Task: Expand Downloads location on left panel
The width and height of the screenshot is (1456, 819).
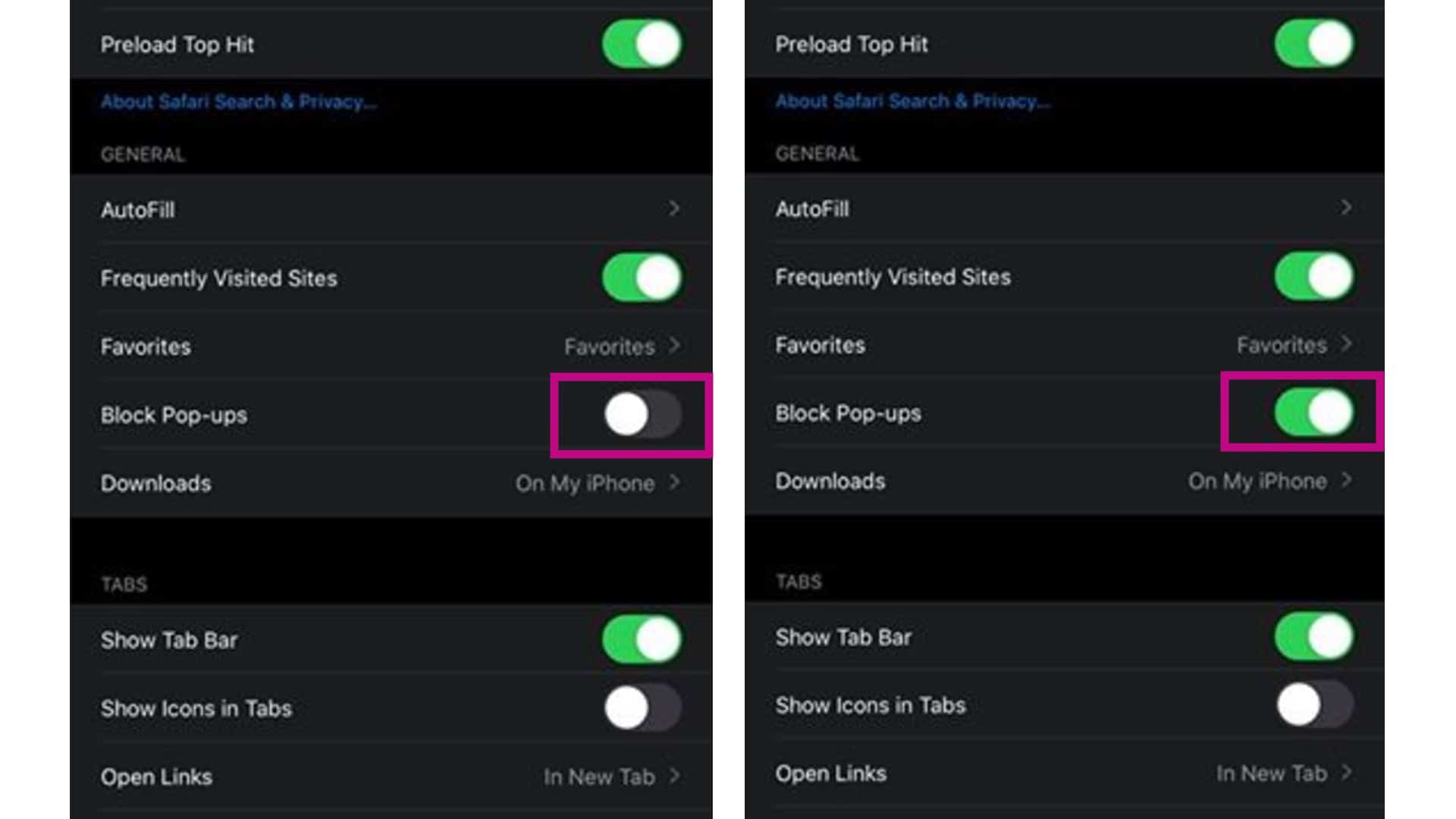Action: pos(675,482)
